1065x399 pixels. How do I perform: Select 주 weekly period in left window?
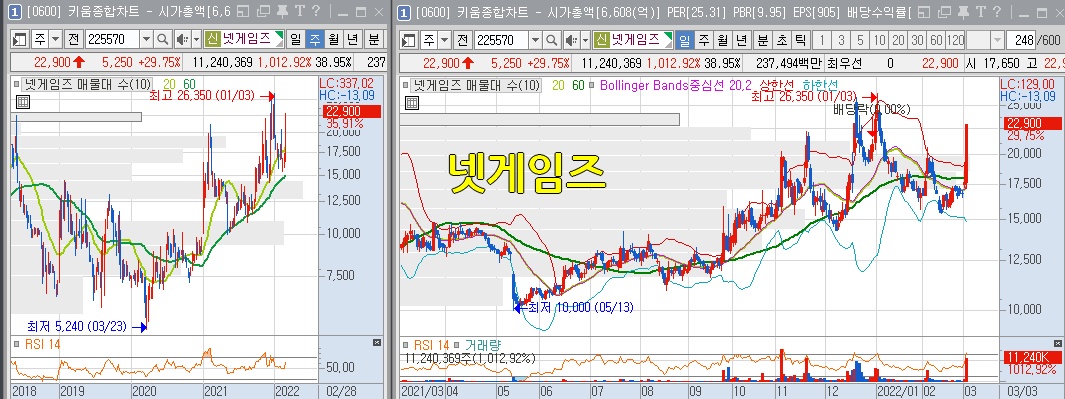(x=314, y=39)
